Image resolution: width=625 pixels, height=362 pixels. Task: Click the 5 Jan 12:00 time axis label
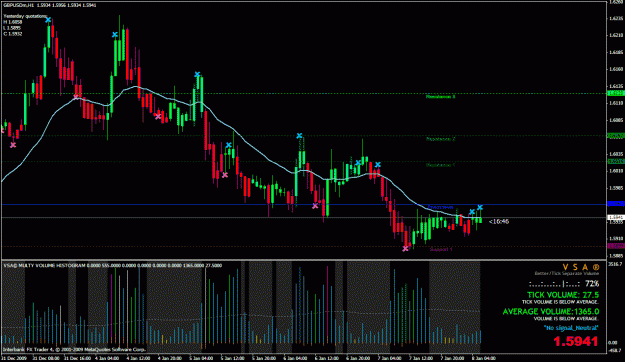tap(233, 358)
